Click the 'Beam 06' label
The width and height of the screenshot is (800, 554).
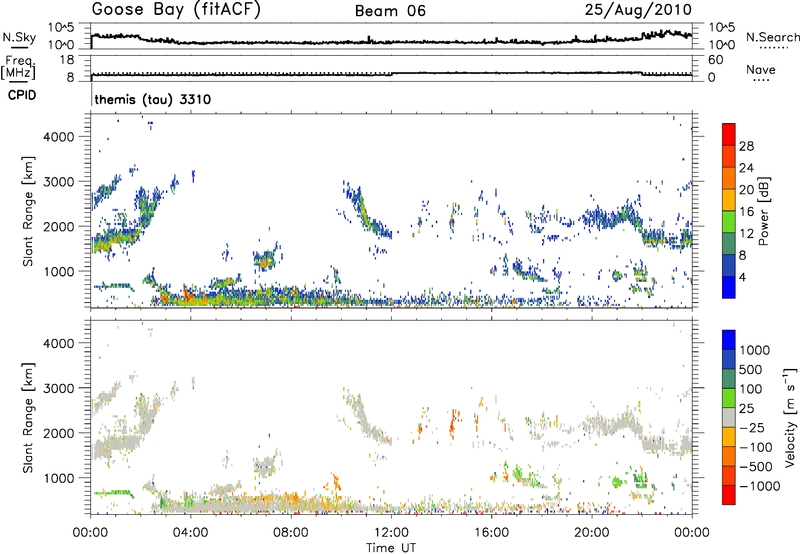[x=390, y=11]
